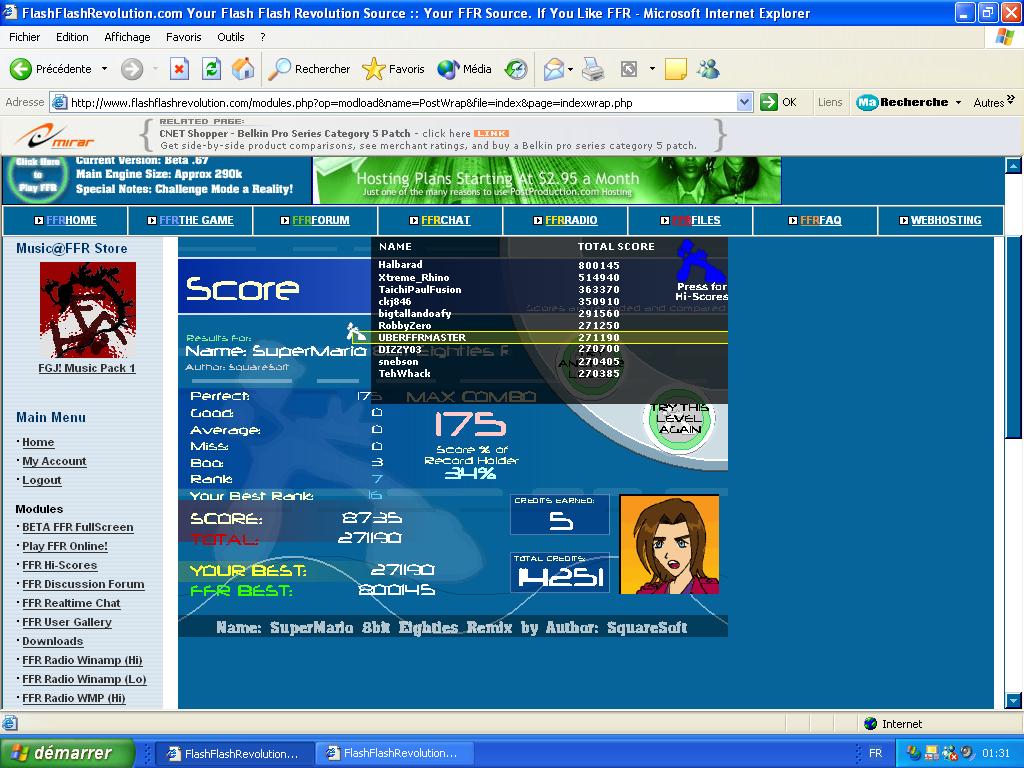Click the OK go button

point(778,102)
